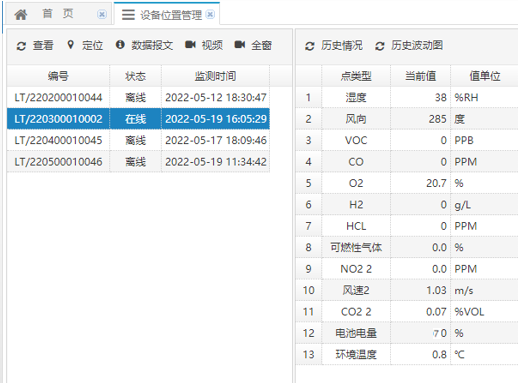
Task: Click the %RH unit cell
Action: pyautogui.click(x=484, y=98)
